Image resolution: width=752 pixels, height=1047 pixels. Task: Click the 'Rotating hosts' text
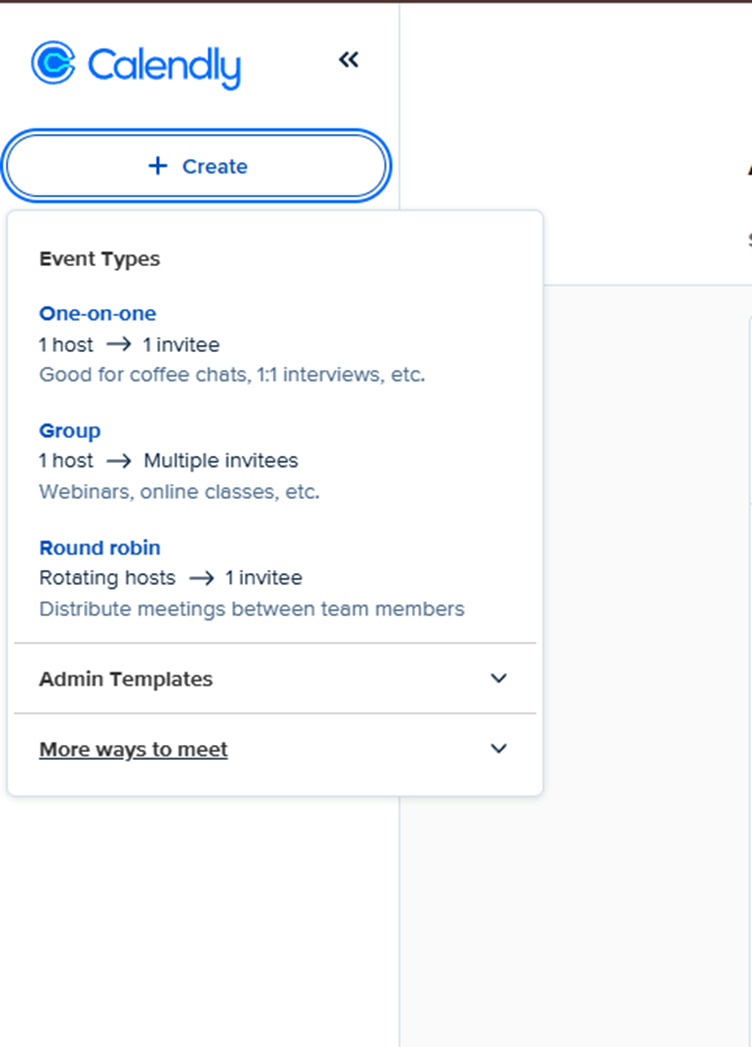[106, 578]
